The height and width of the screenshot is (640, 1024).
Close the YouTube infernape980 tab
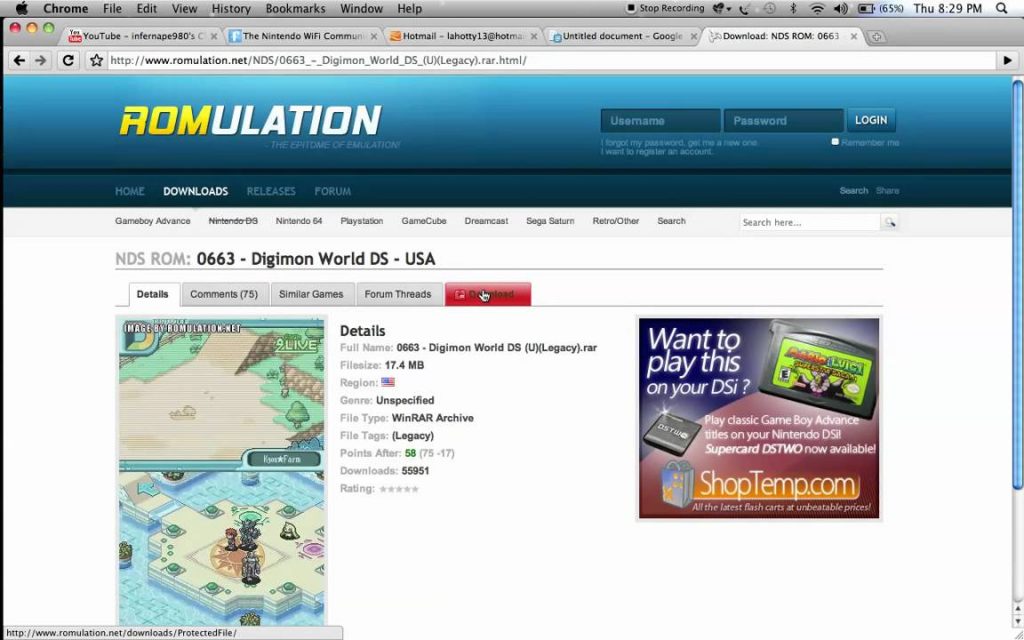(x=214, y=37)
